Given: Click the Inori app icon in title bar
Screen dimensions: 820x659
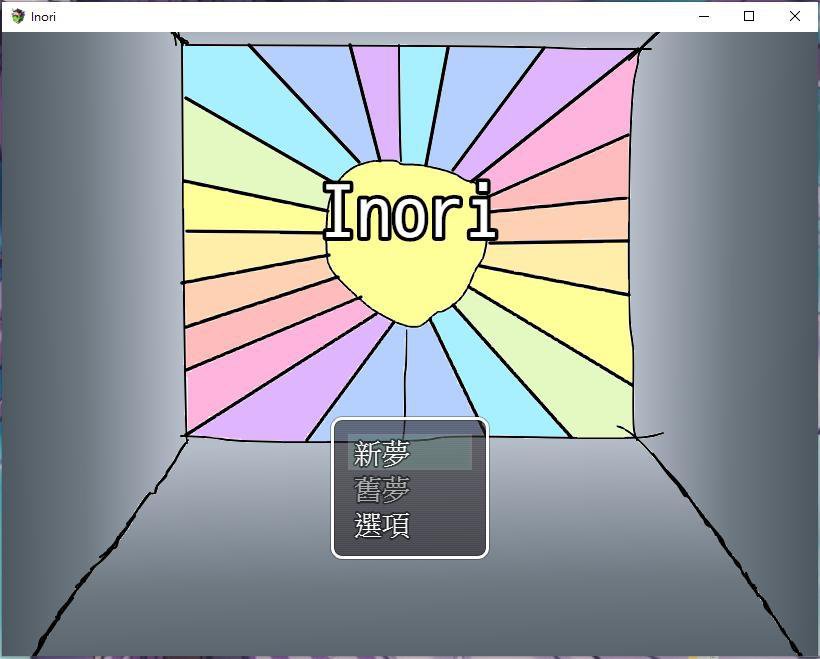Looking at the screenshot, I should (18, 16).
